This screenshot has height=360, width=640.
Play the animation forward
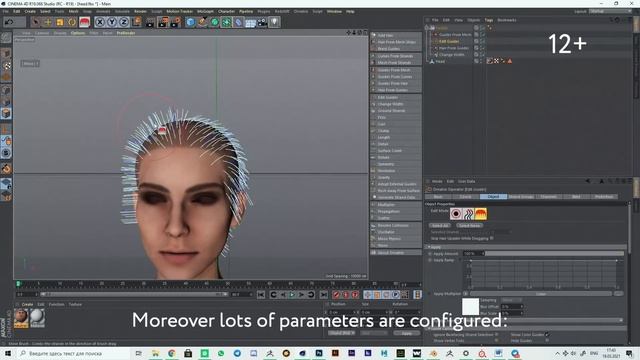point(292,294)
